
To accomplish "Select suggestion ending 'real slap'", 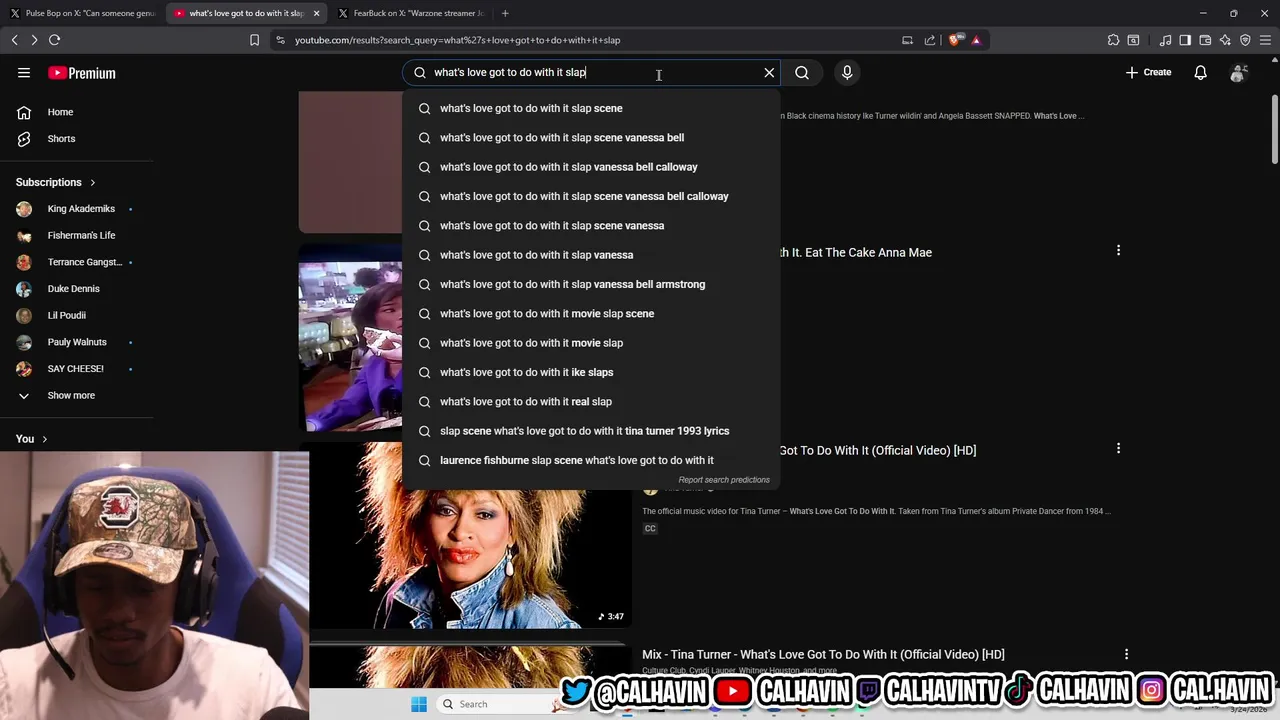I will (x=590, y=401).
